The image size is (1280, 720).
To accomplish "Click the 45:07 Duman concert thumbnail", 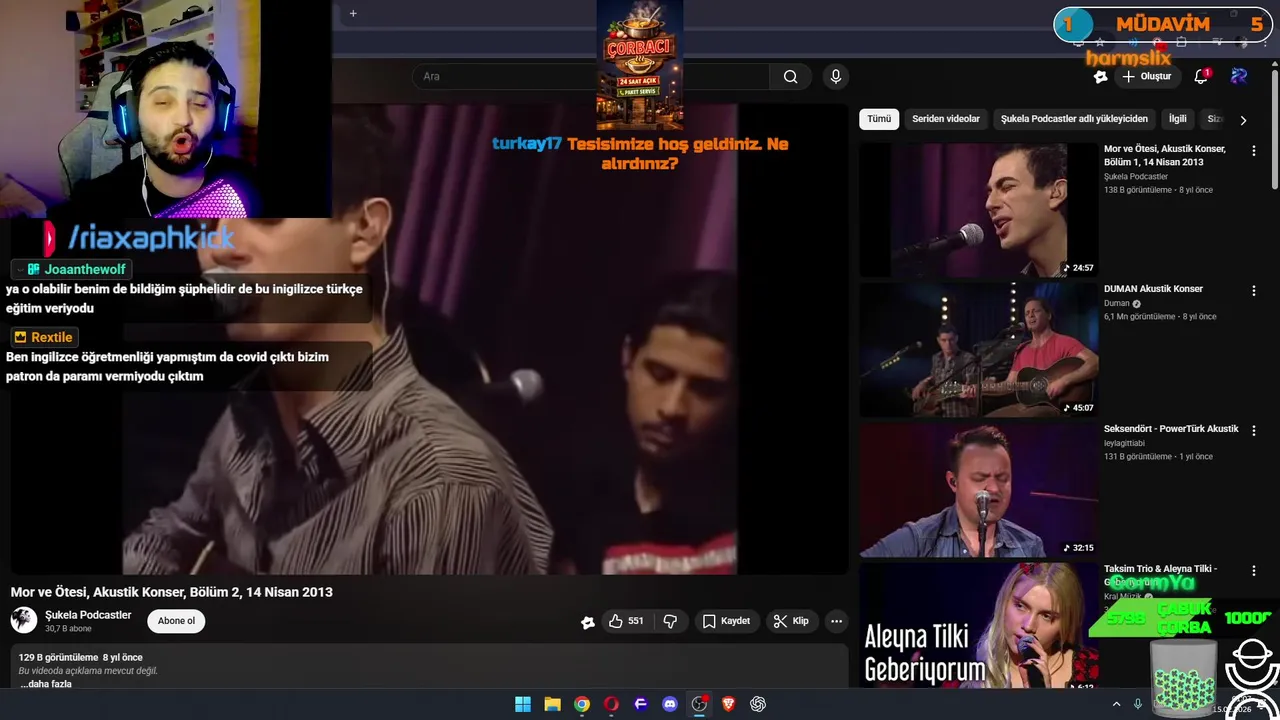I will (x=978, y=350).
